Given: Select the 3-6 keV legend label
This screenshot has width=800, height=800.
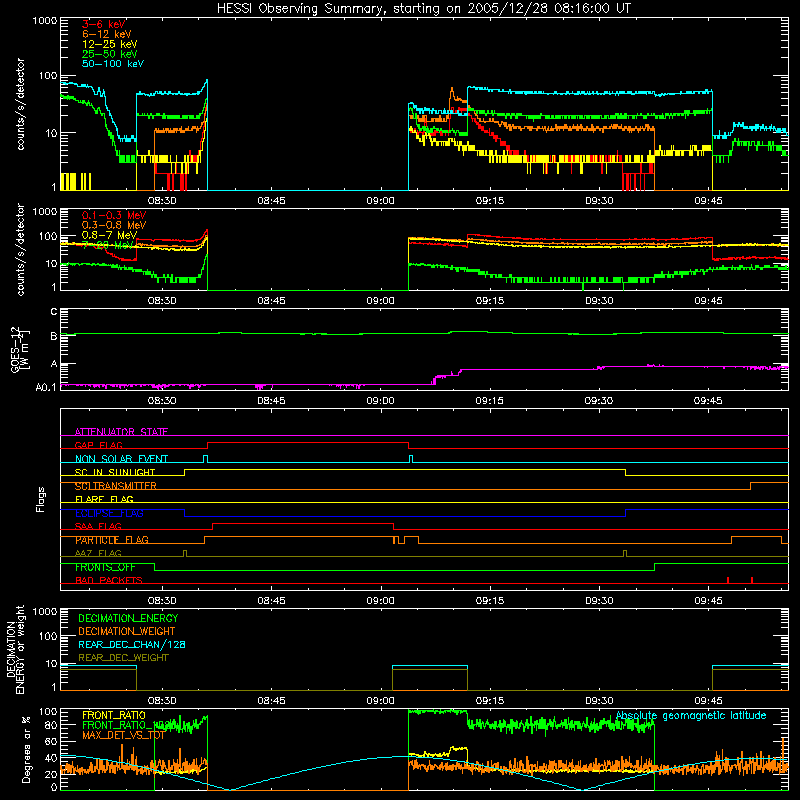Looking at the screenshot, I should click(x=103, y=24).
